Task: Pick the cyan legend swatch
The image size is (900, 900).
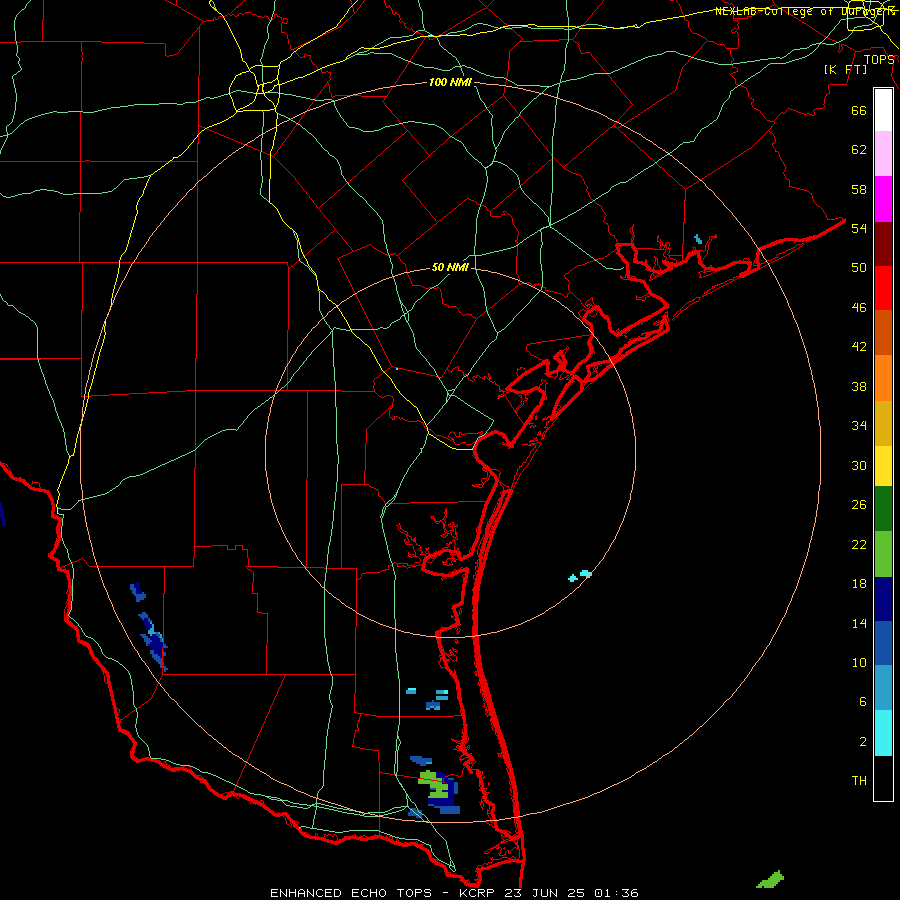Action: point(883,733)
